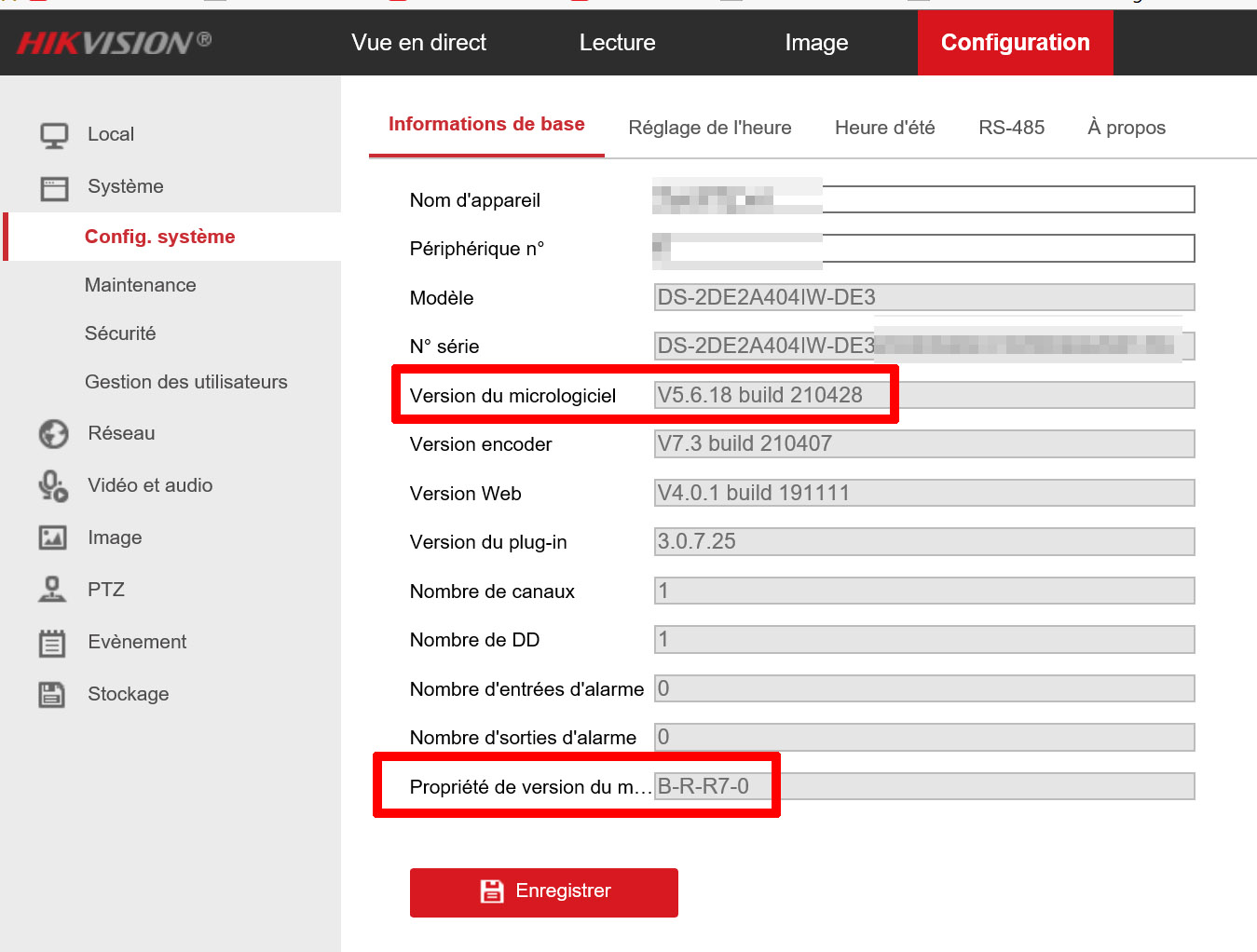Click the Réseau globe icon
Image resolution: width=1257 pixels, height=952 pixels.
click(x=54, y=434)
